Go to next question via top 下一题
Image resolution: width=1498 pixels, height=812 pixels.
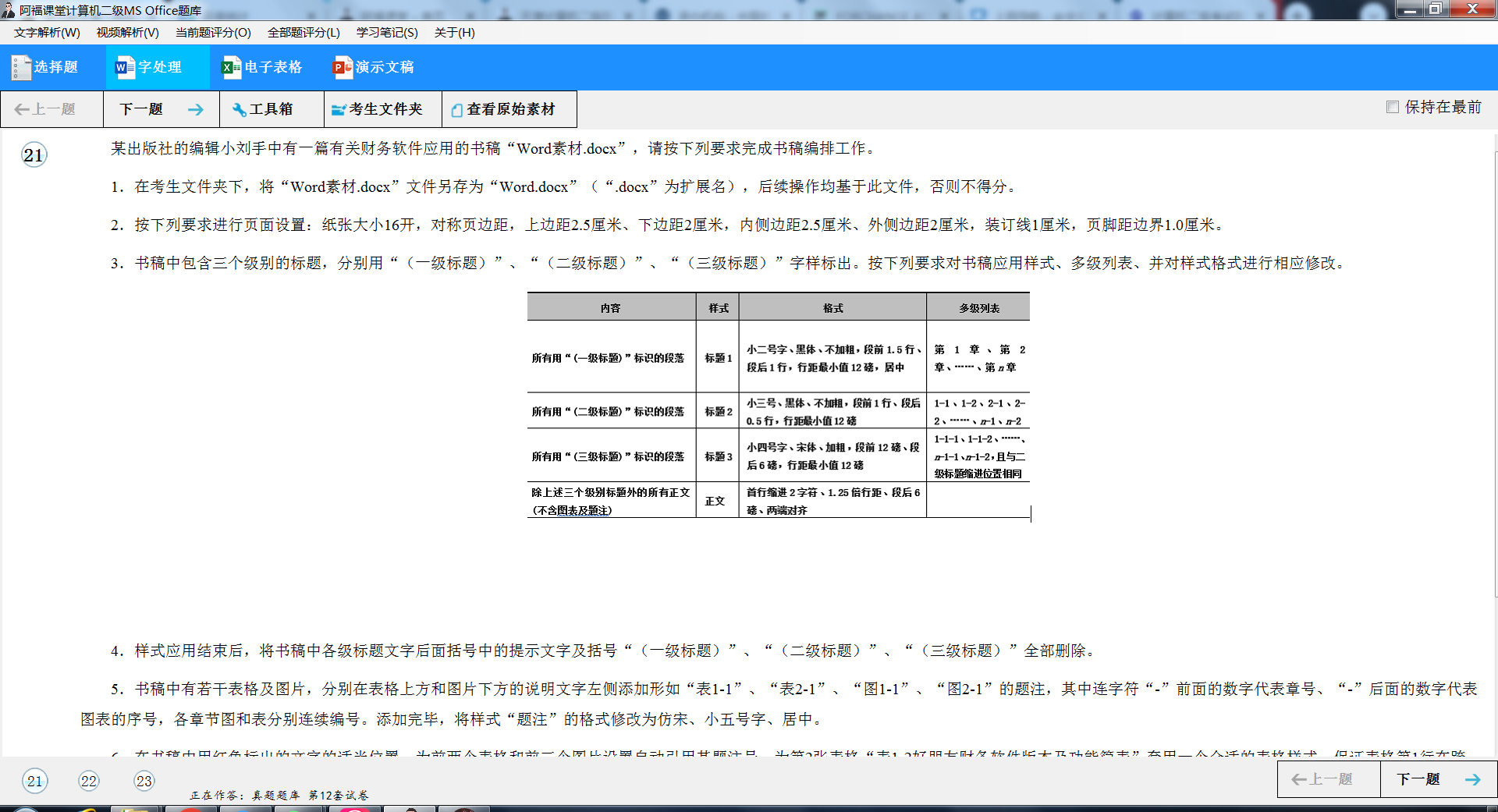[x=161, y=109]
